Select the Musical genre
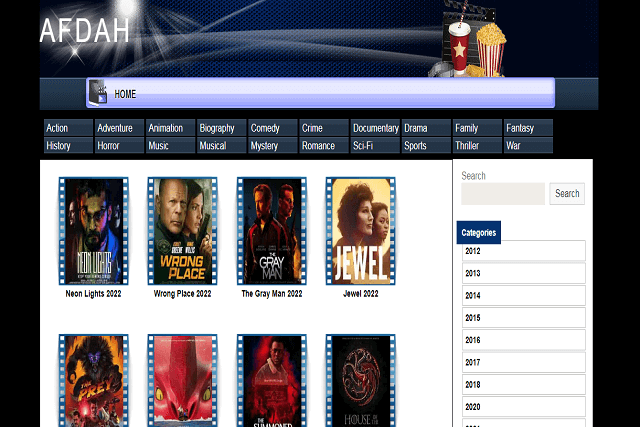 [x=222, y=145]
